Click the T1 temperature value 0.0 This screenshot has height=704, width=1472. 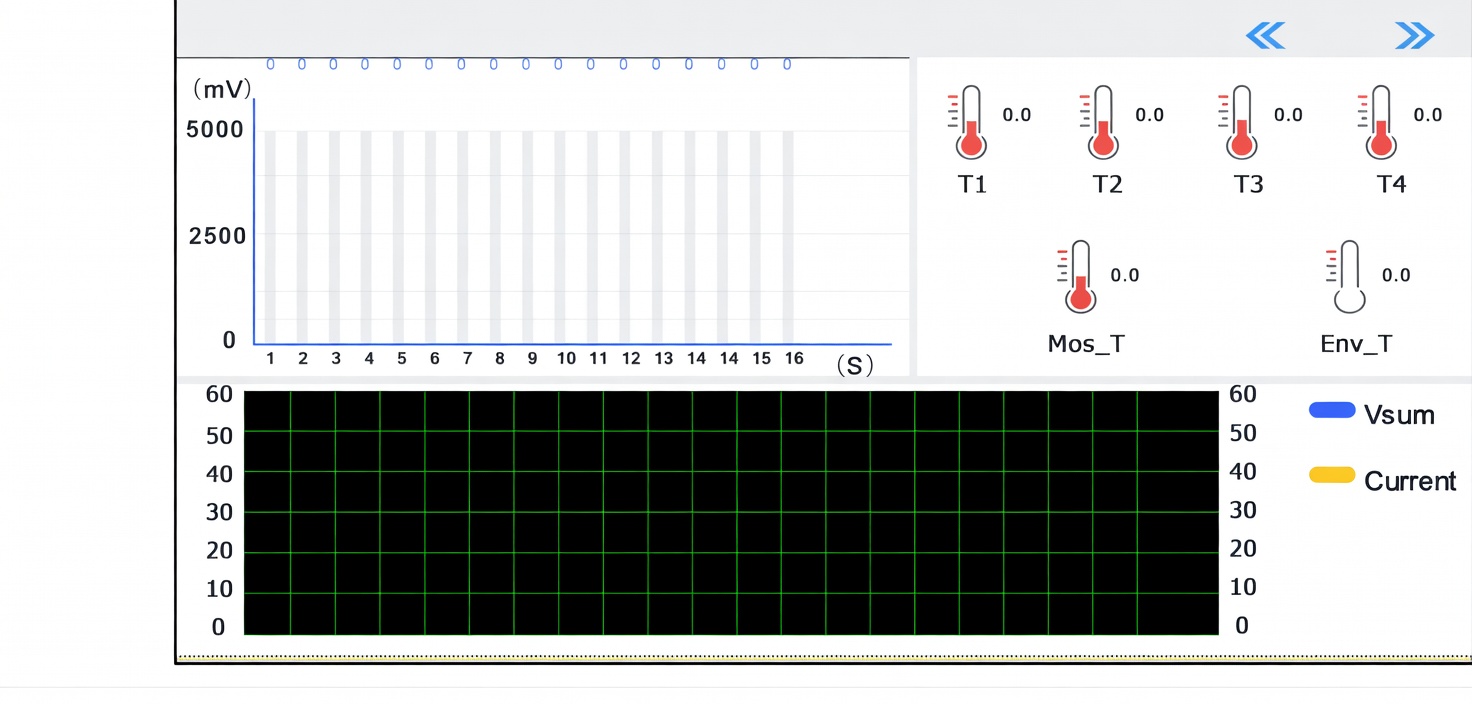click(x=1016, y=115)
